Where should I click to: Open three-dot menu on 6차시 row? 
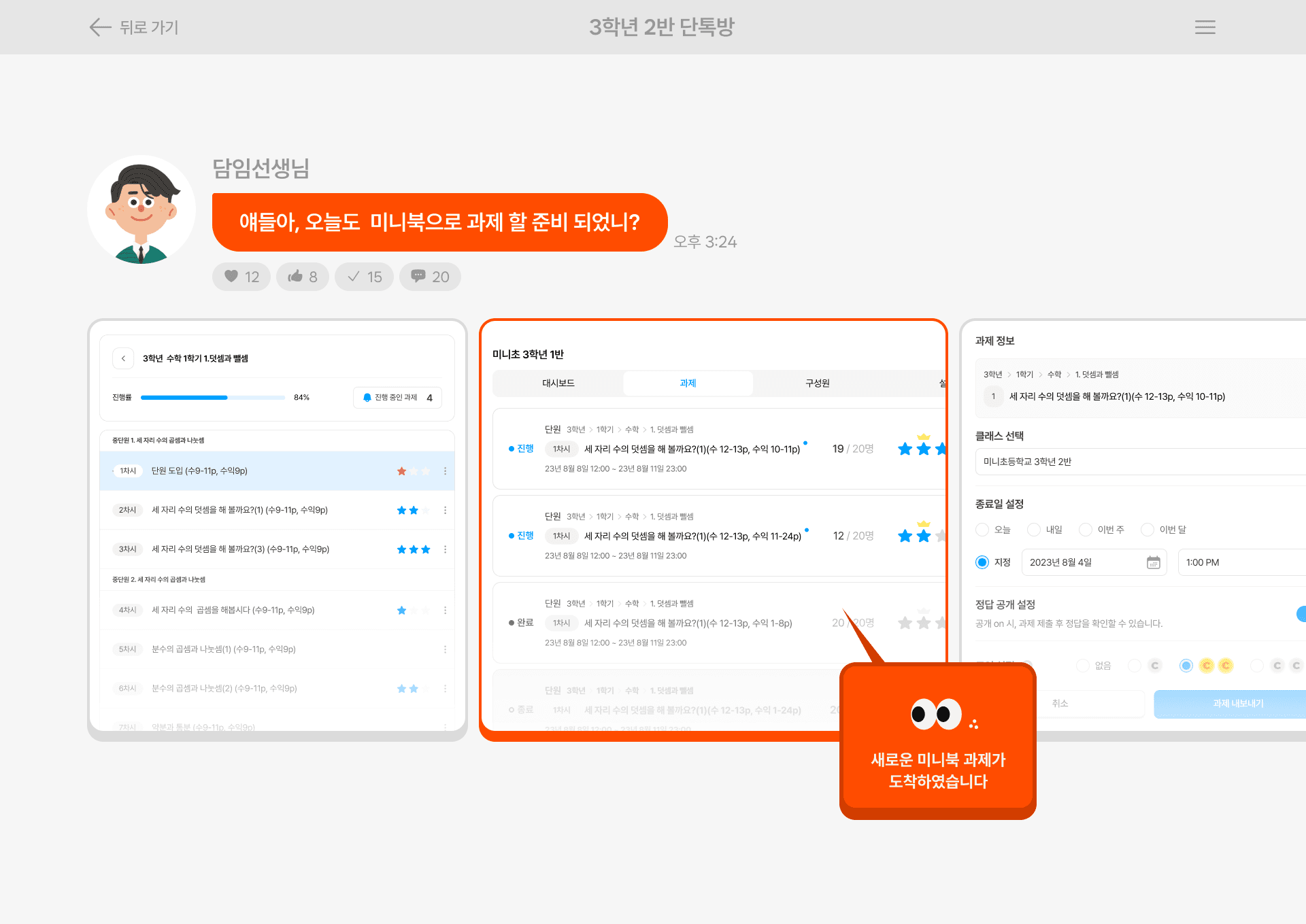446,689
